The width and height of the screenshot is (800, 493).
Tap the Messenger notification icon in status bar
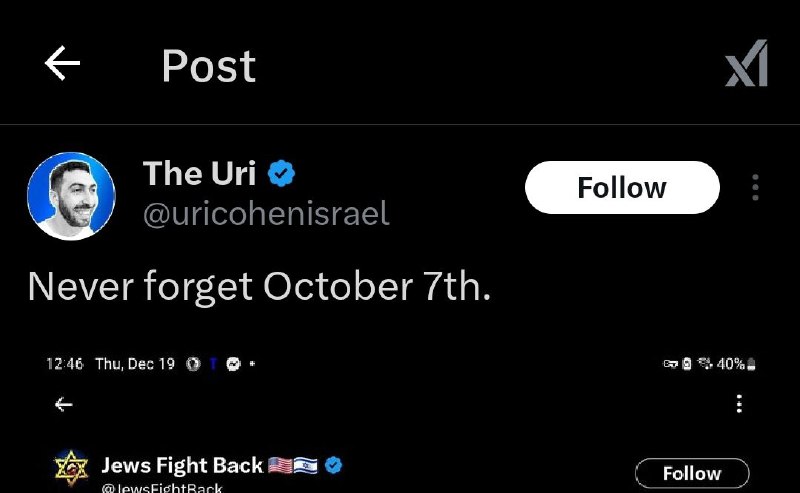coord(233,364)
